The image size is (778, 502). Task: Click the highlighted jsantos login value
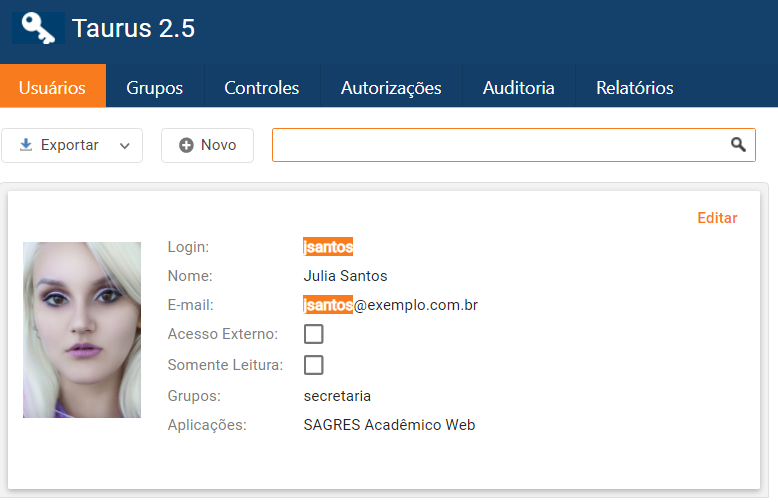328,247
